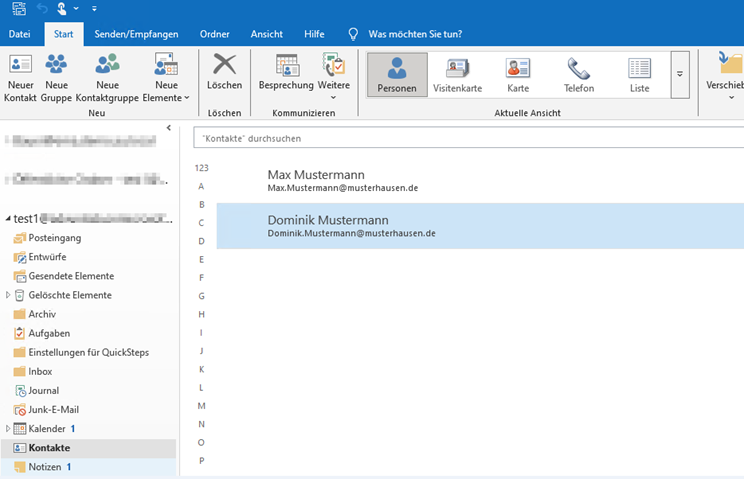Expand the Kalender folder
The width and height of the screenshot is (744, 479).
(8, 429)
